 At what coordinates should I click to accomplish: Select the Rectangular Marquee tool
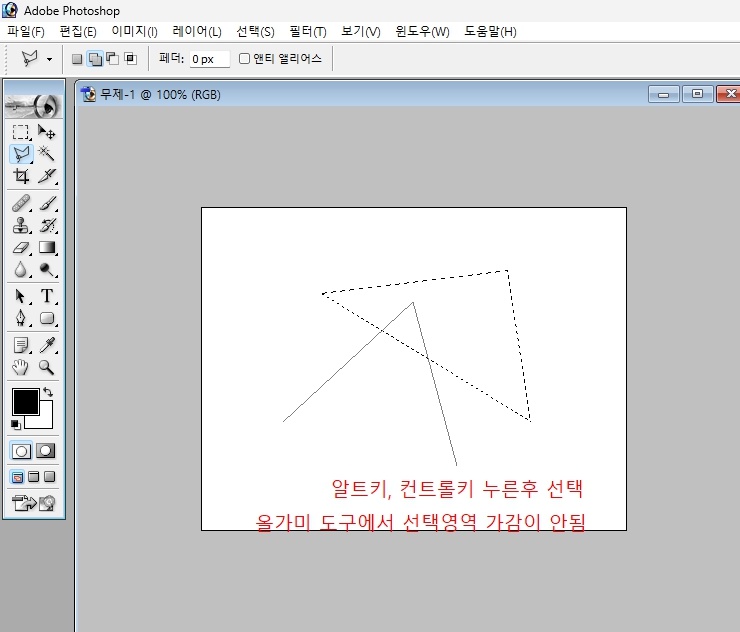pos(21,132)
